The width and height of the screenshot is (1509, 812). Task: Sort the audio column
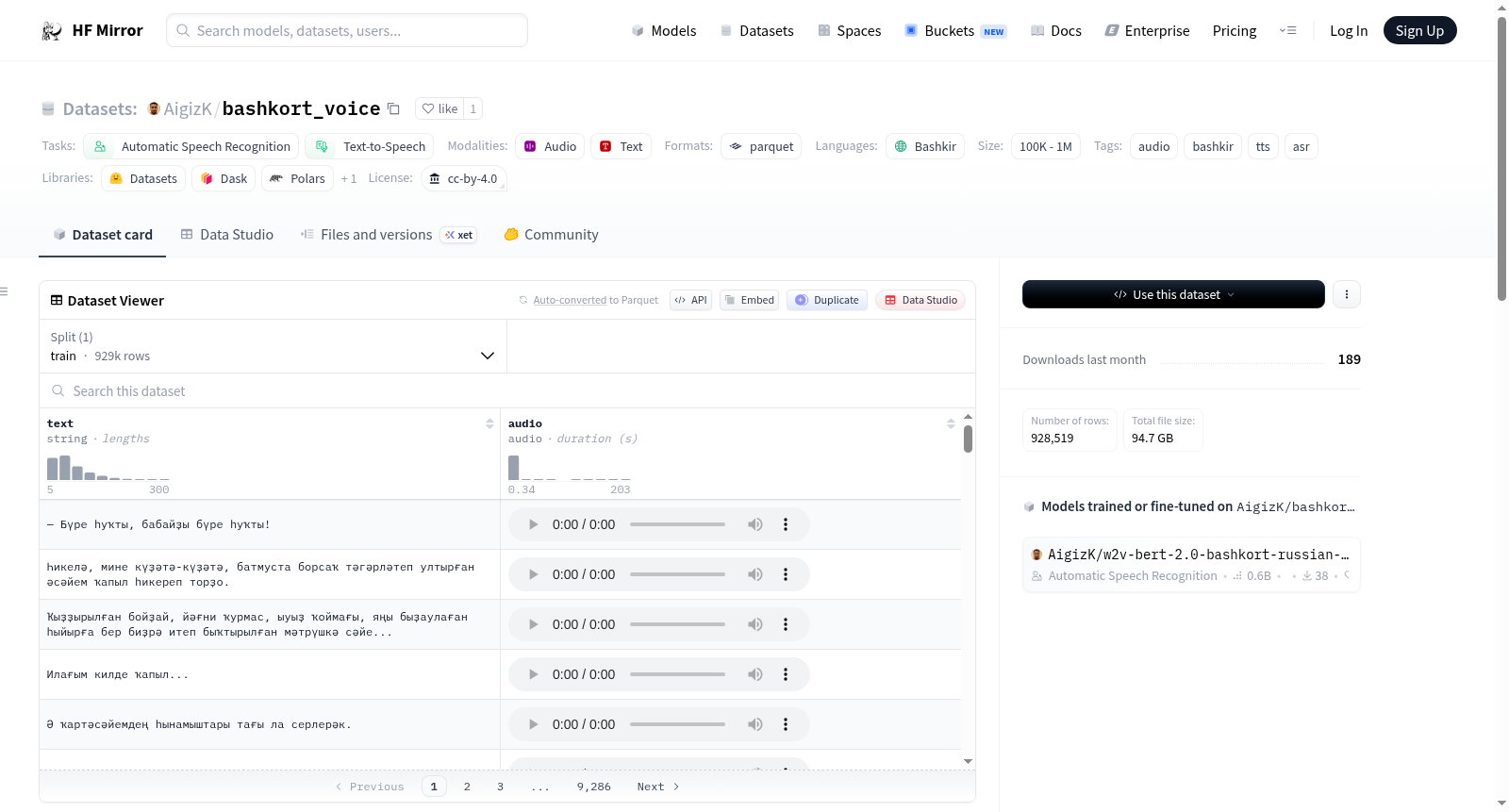(x=951, y=424)
